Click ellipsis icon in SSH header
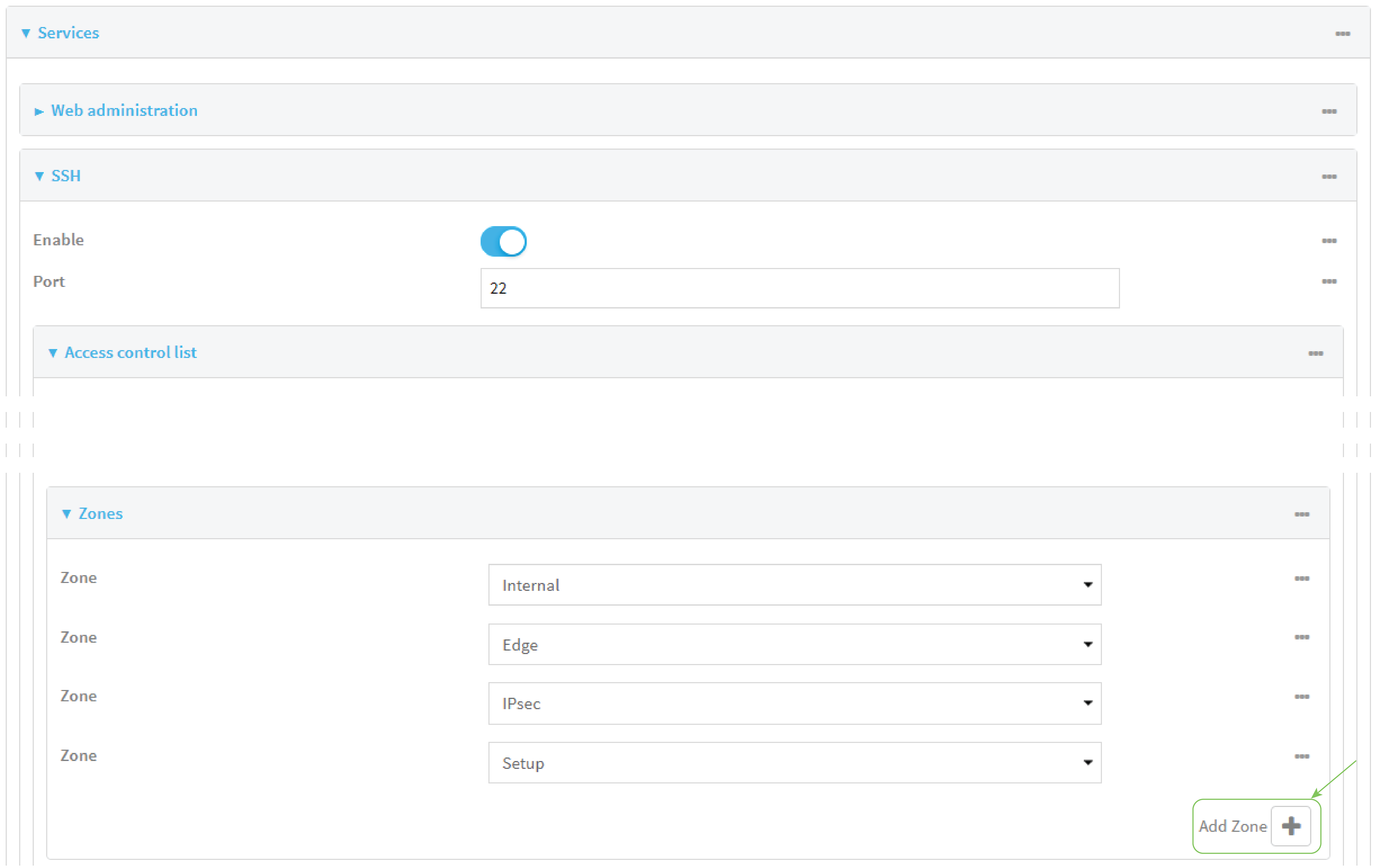Image resolution: width=1378 pixels, height=868 pixels. click(1329, 176)
